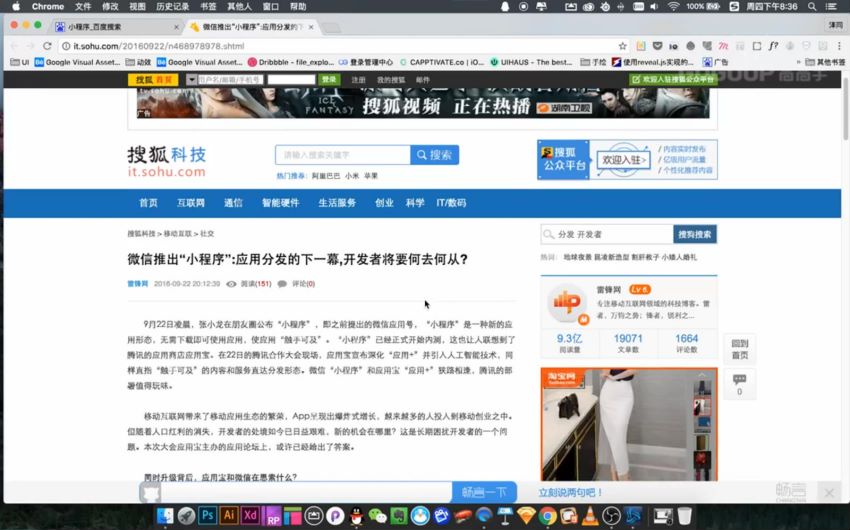Open WeChat from the Dock
850x530 pixels.
[x=378, y=516]
